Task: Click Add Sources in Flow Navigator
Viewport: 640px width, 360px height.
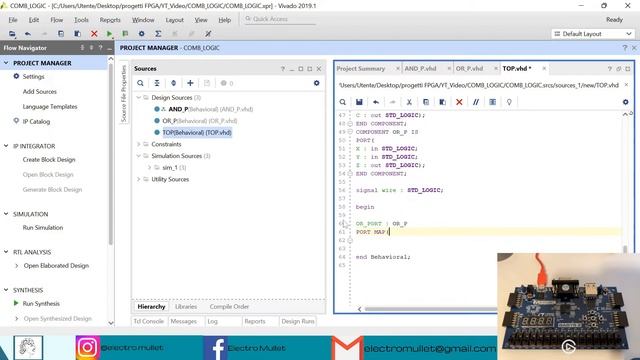Action: (40, 92)
